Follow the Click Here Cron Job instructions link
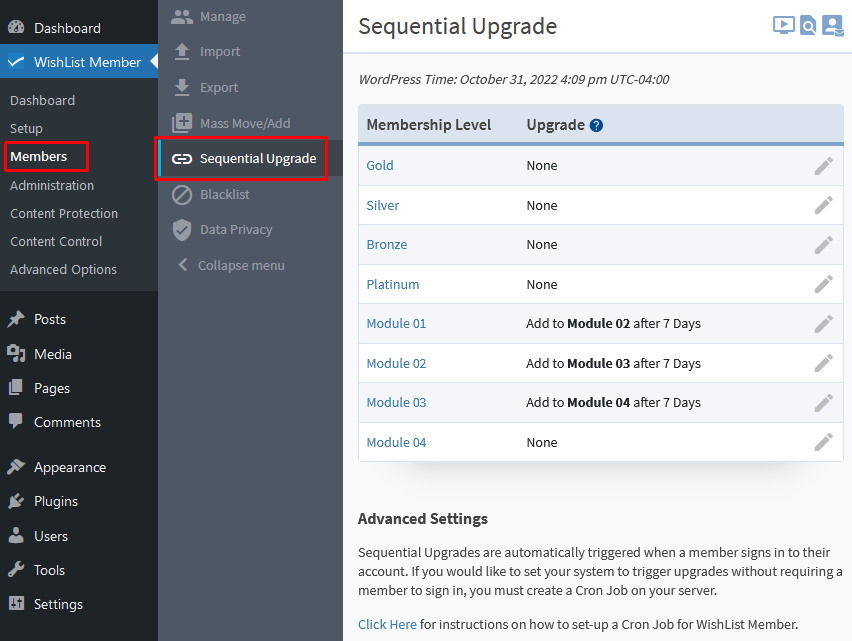Viewport: 852px width, 641px height. [x=387, y=625]
